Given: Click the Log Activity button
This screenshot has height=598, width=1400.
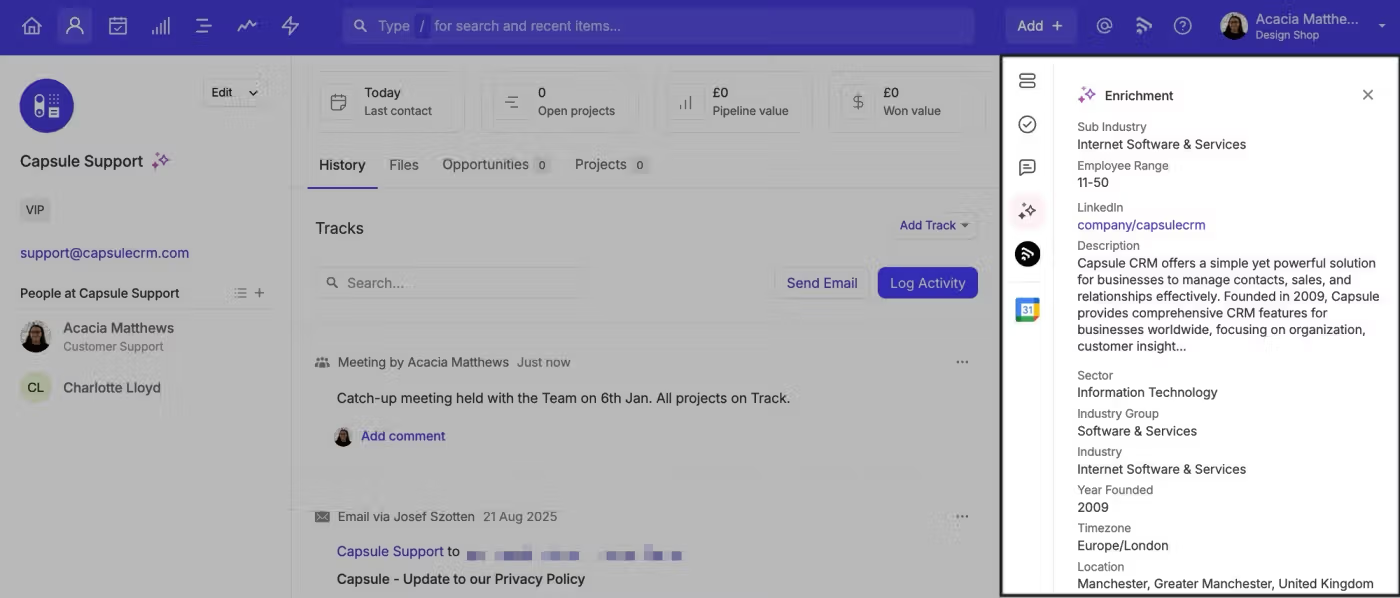Looking at the screenshot, I should point(928,283).
